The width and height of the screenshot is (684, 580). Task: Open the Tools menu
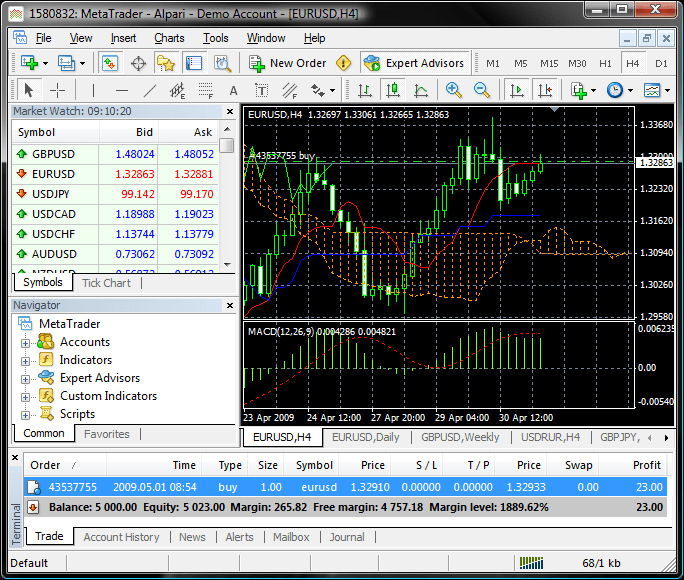tap(215, 38)
